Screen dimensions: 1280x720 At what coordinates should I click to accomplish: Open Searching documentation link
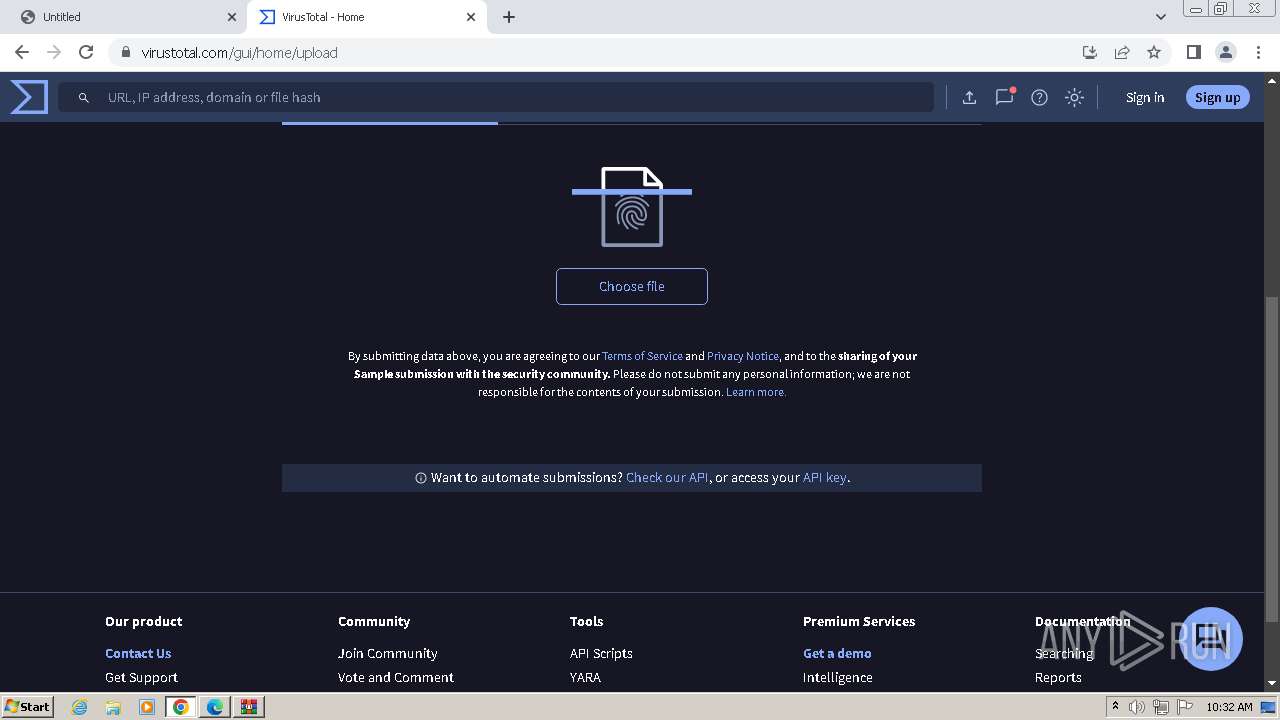(x=1064, y=653)
